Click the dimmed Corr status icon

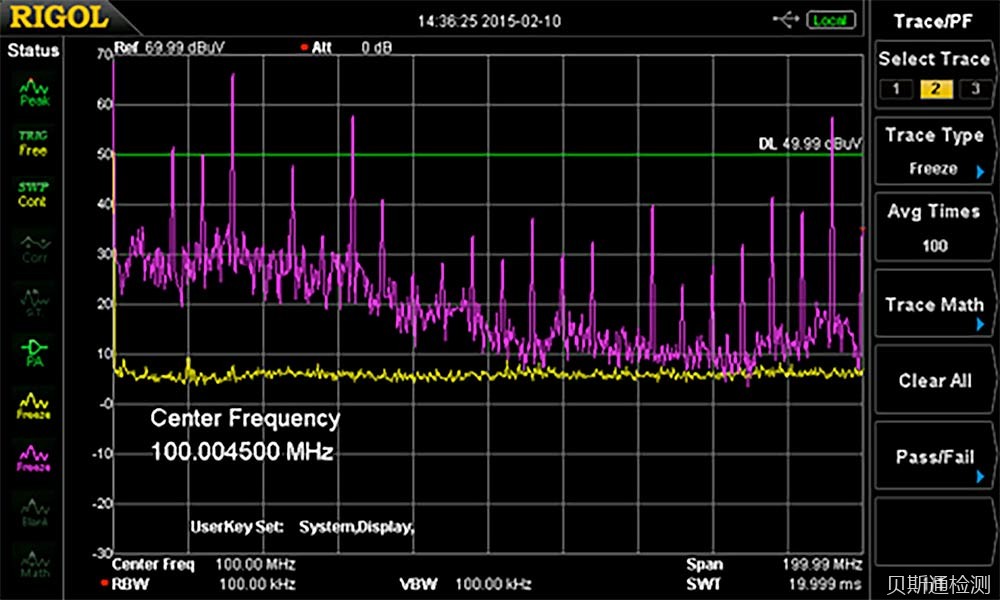pyautogui.click(x=34, y=247)
